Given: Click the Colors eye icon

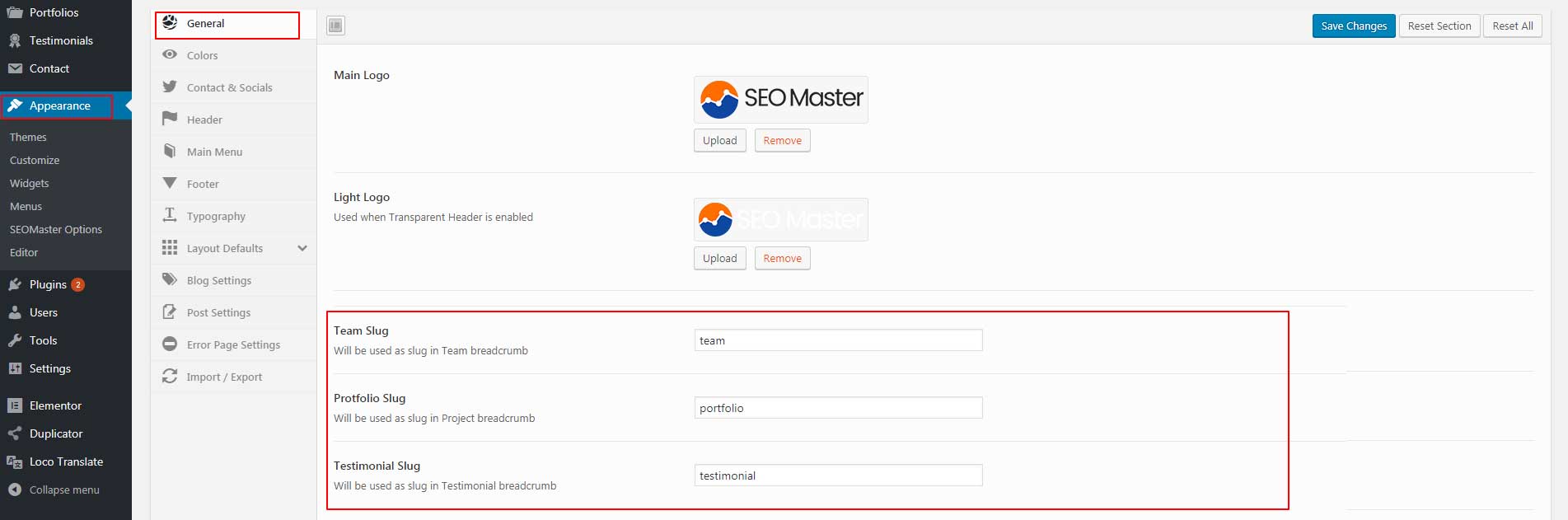Looking at the screenshot, I should 170,55.
